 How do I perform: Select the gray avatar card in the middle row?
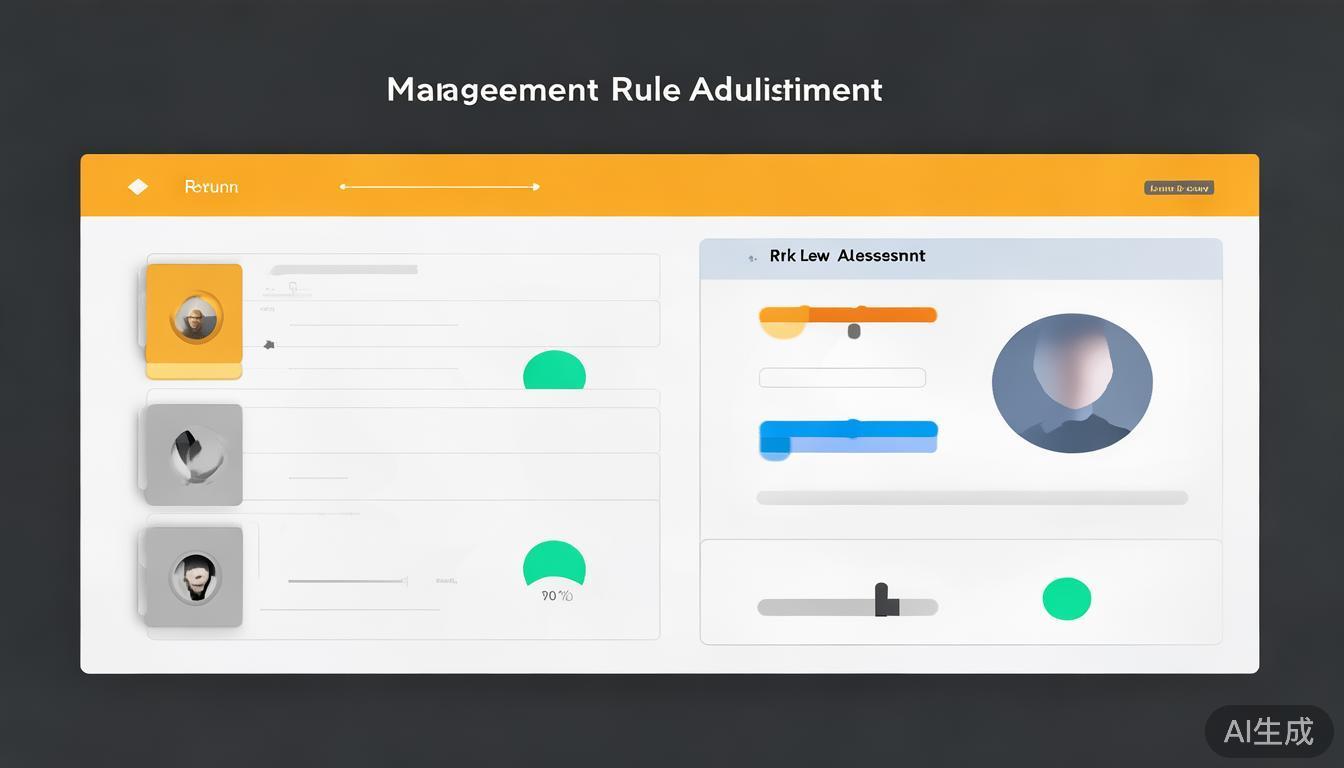point(194,454)
